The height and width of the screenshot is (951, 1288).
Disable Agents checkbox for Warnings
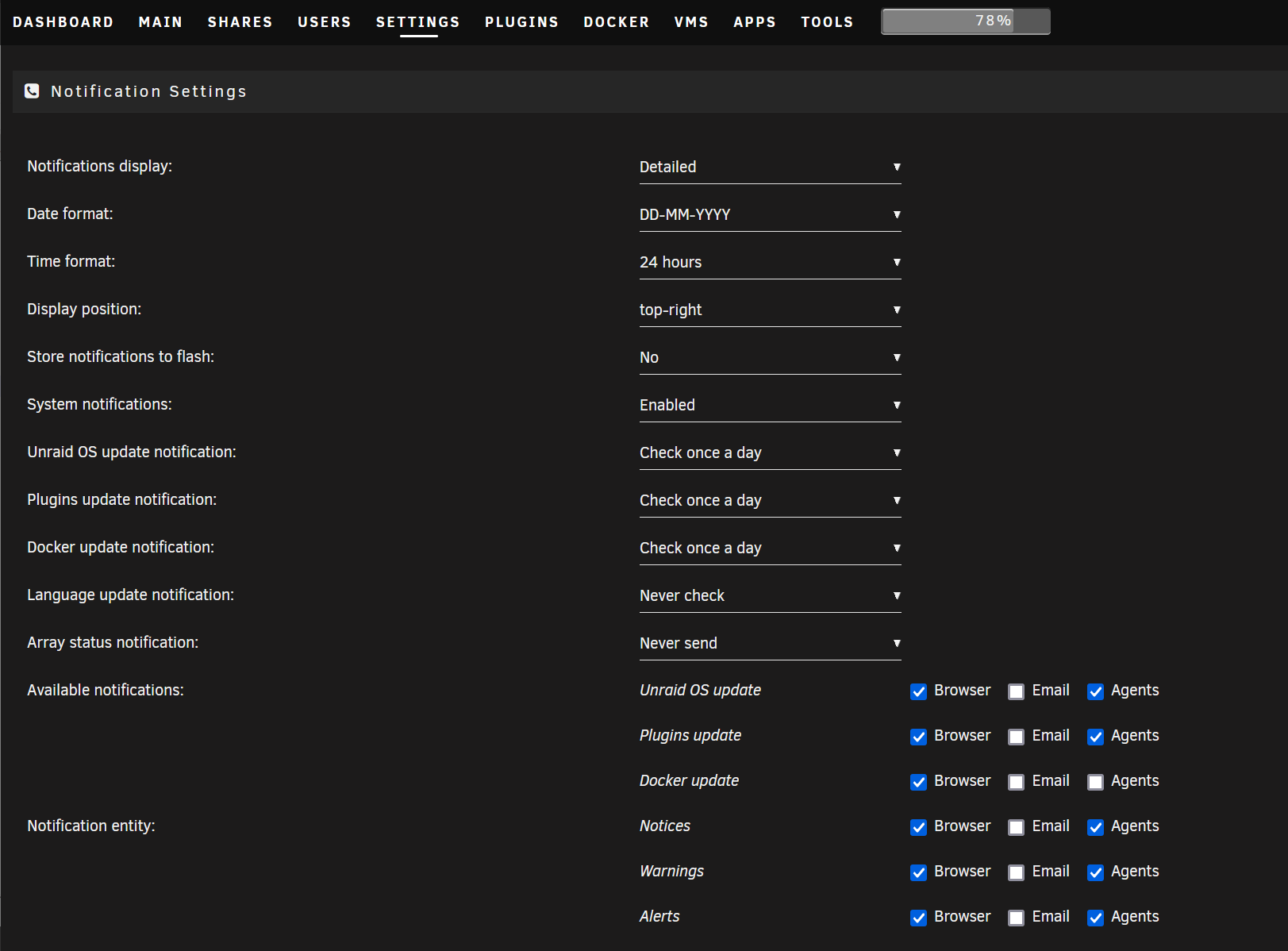1095,872
